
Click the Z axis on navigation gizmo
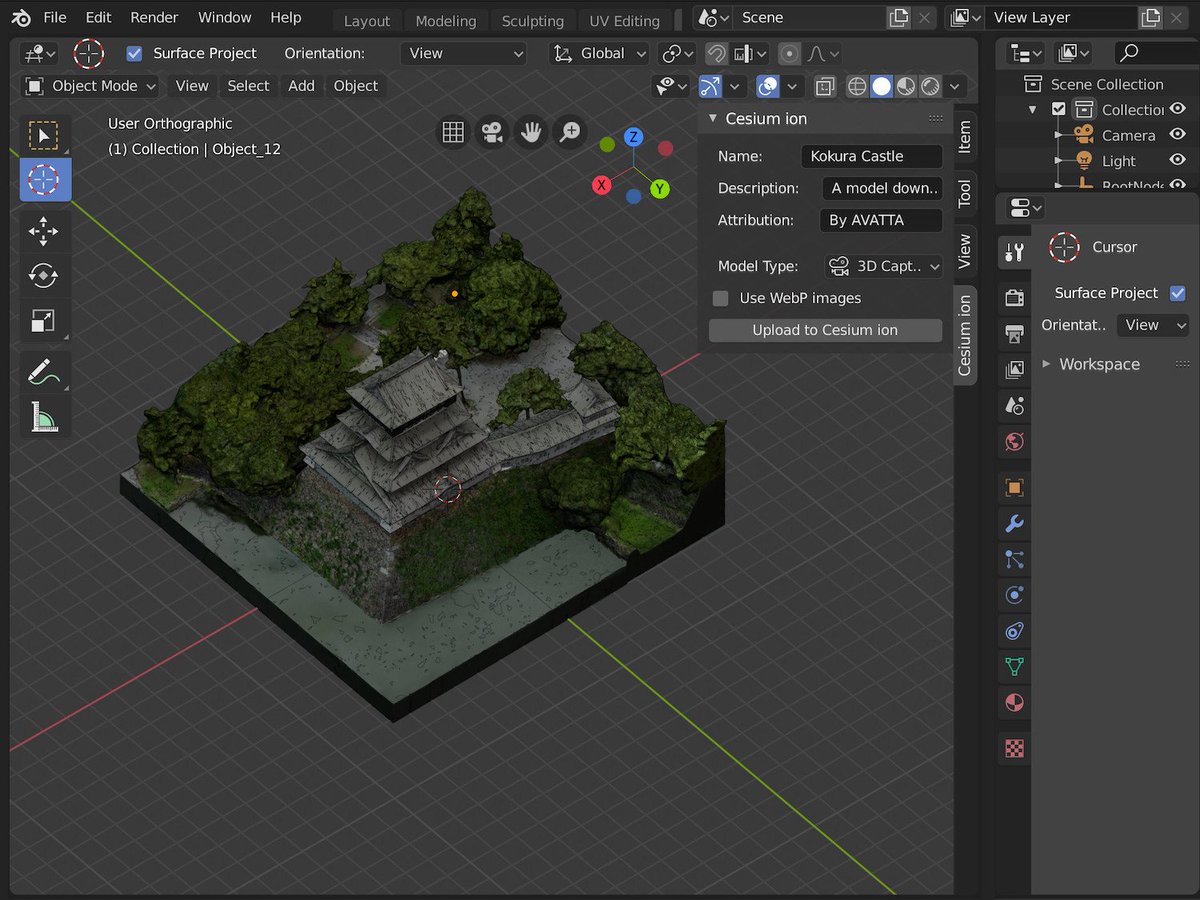click(x=633, y=137)
